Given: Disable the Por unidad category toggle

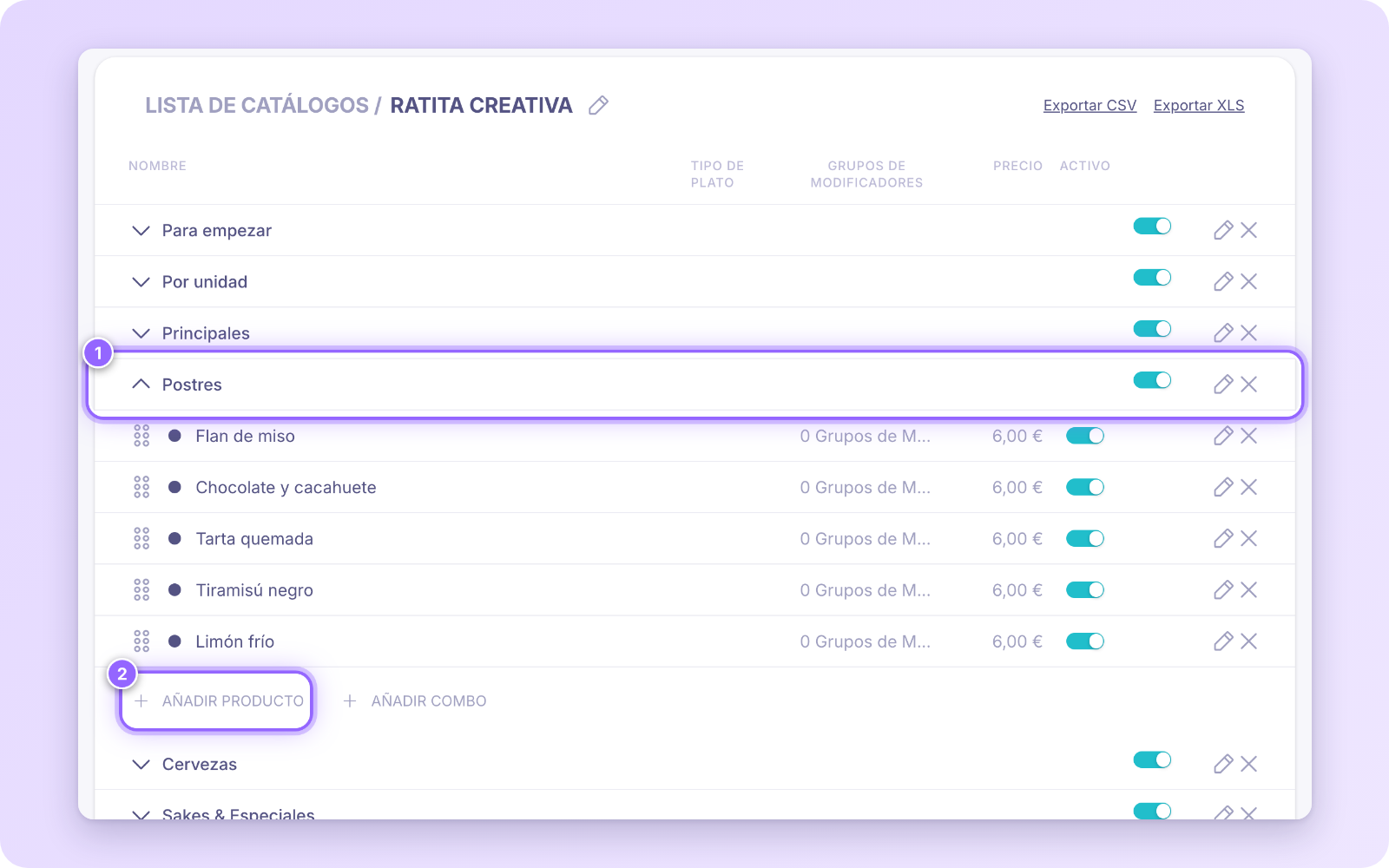Looking at the screenshot, I should [x=1152, y=277].
